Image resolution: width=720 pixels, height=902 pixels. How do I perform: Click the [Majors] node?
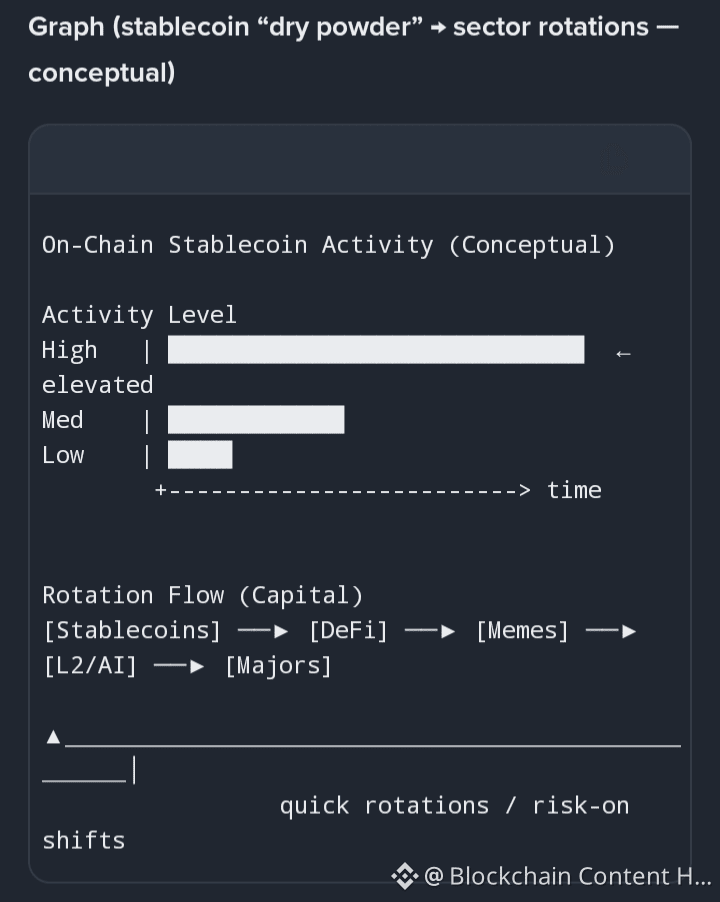[x=278, y=666]
